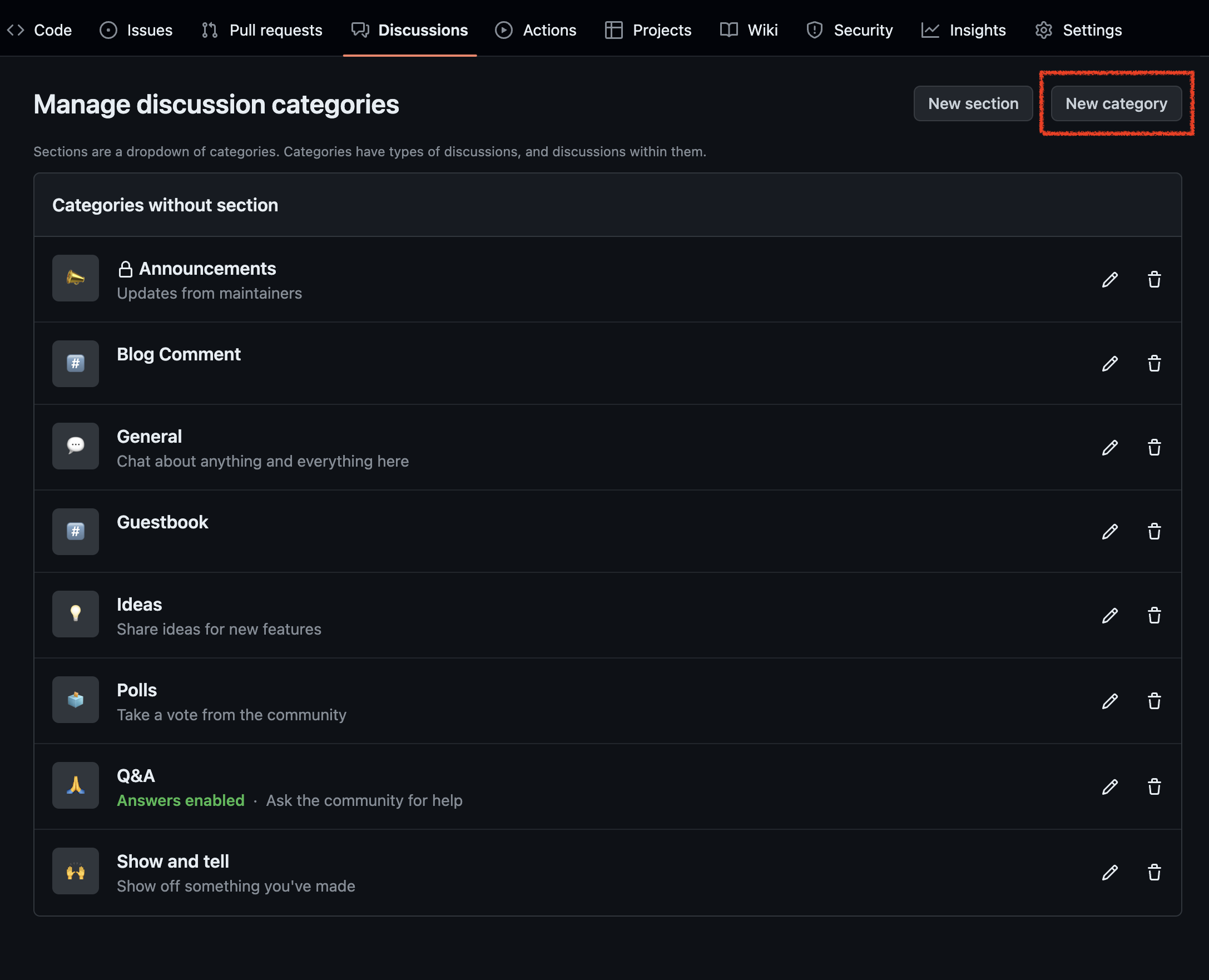
Task: Click the Blog Comment hash emoji icon
Action: (76, 364)
